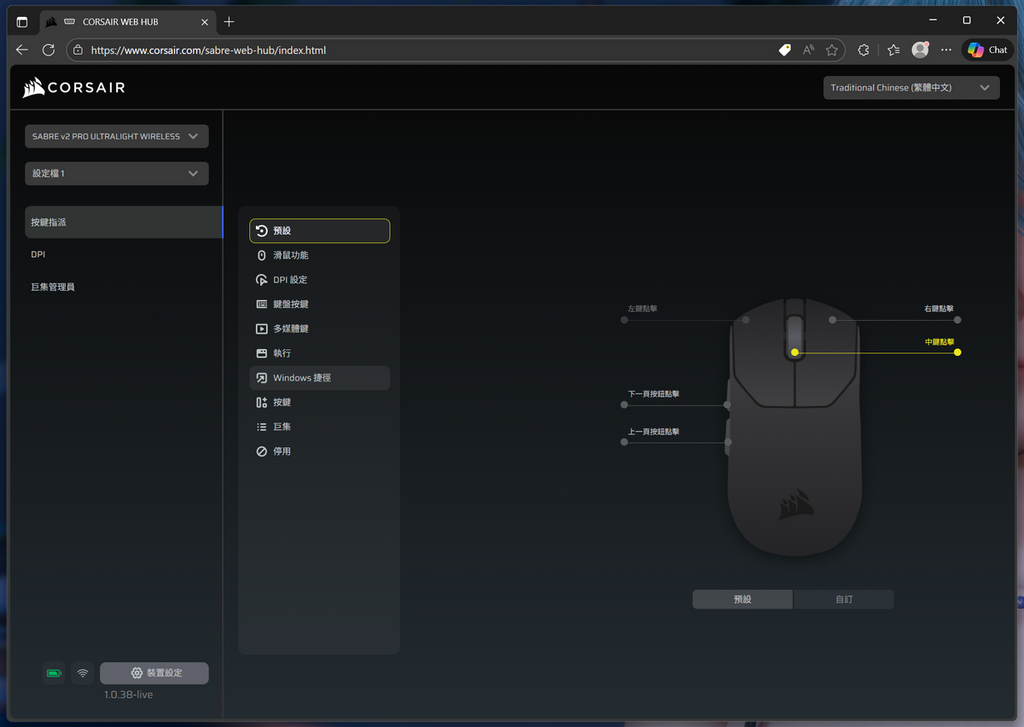
Task: Select the 巨集管理員 sidebar item
Action: point(53,287)
